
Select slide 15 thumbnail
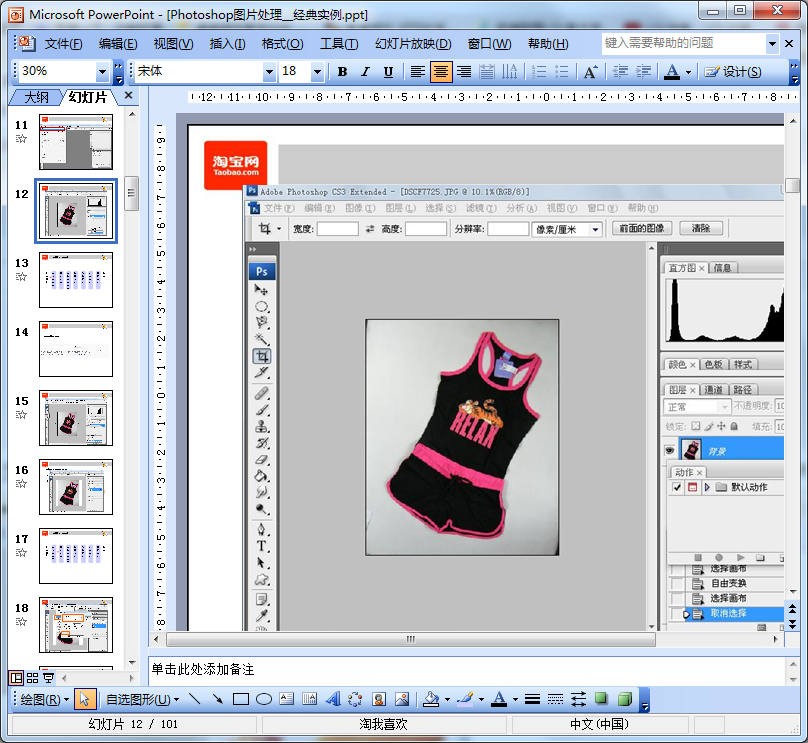(76, 418)
